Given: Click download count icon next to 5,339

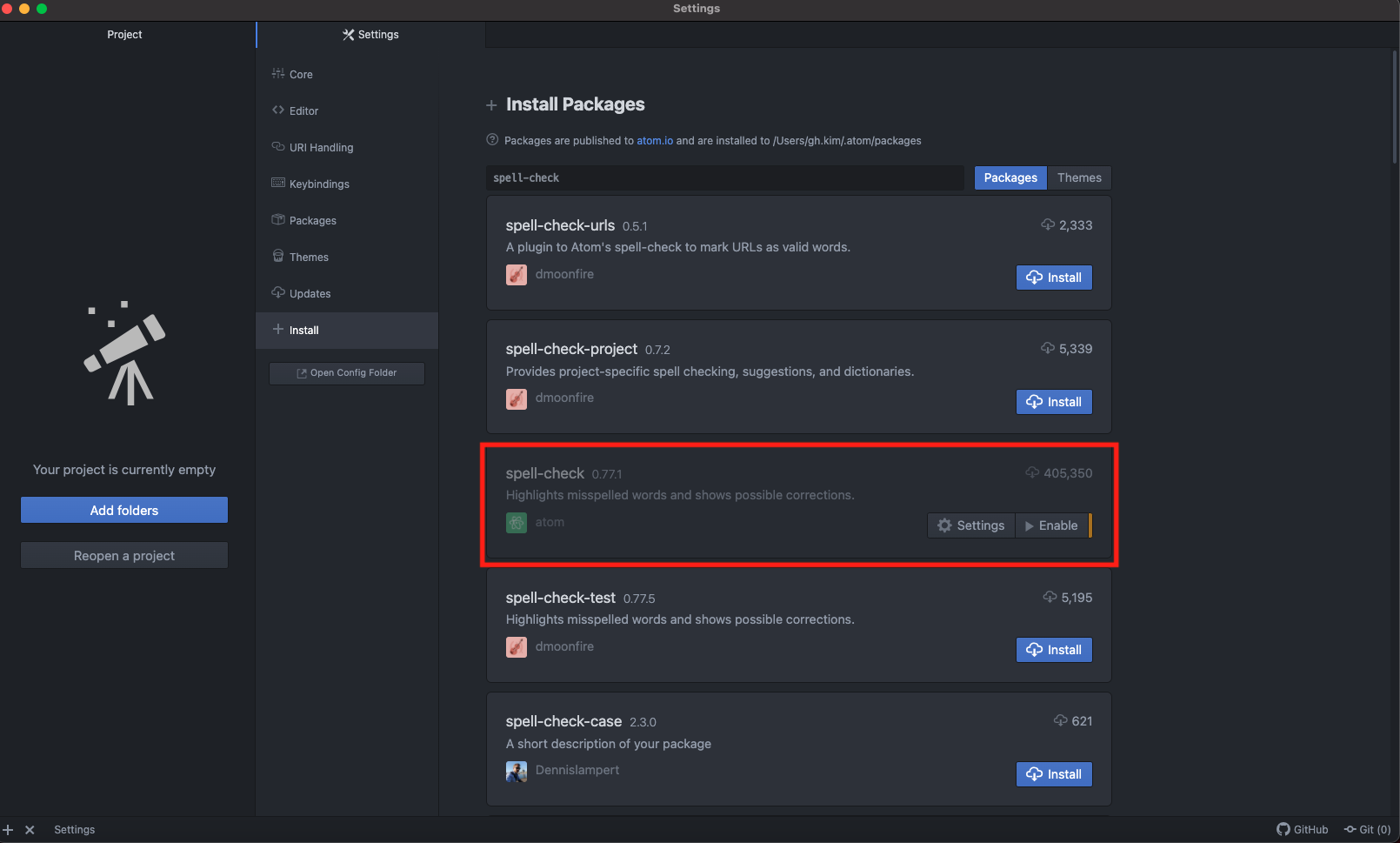Looking at the screenshot, I should tap(1048, 348).
